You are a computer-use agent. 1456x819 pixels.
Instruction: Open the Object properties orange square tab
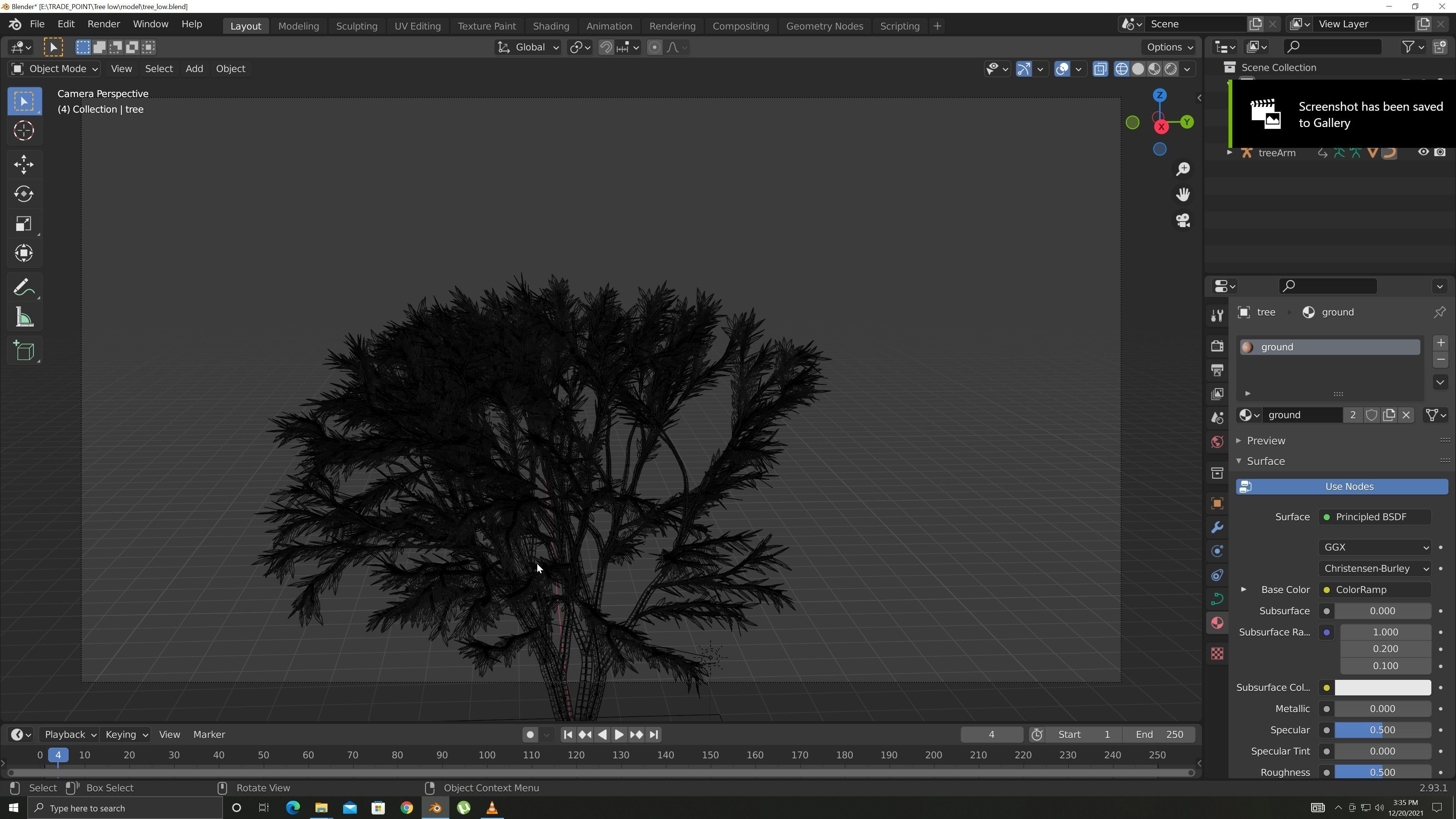click(1217, 504)
